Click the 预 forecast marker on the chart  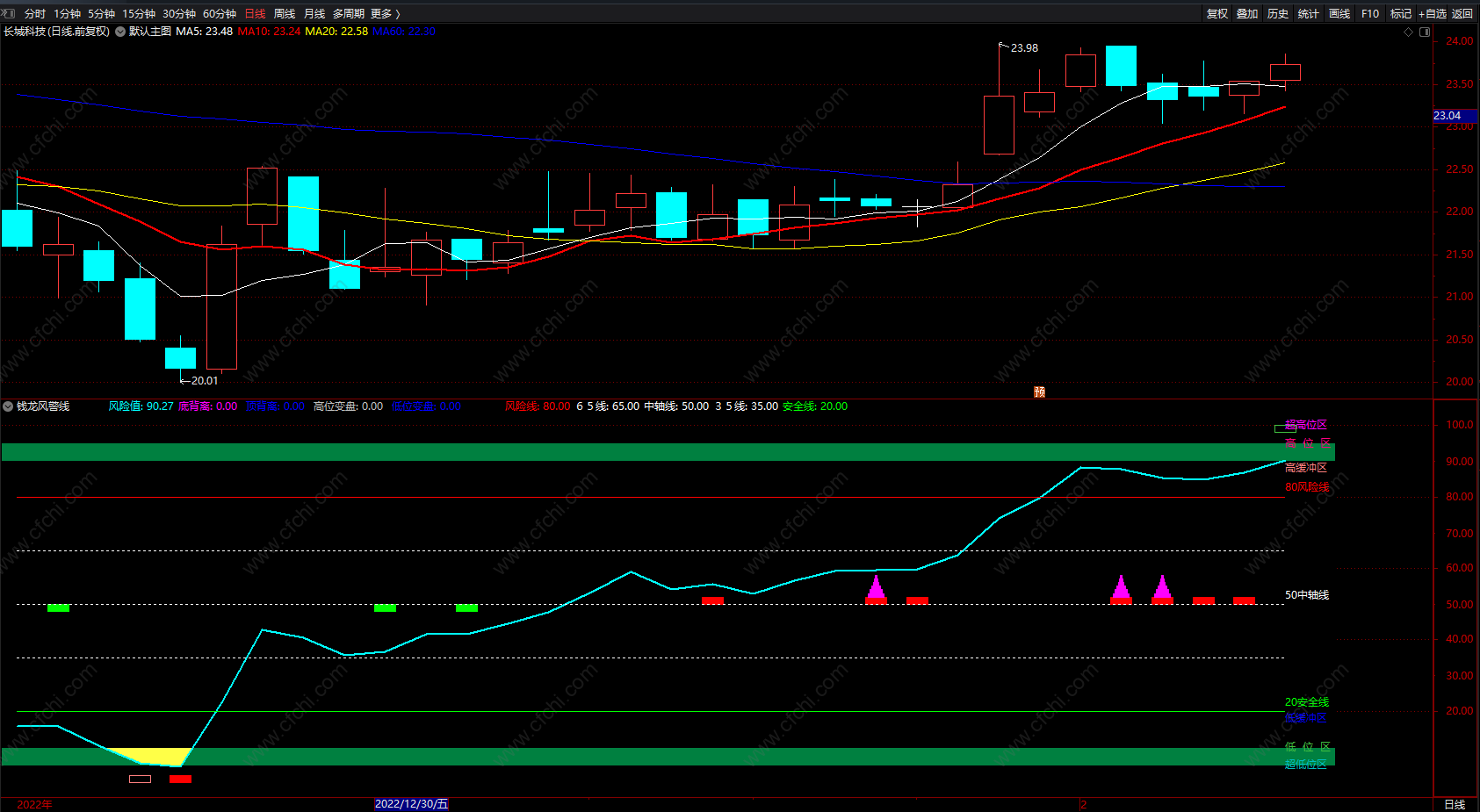[x=1039, y=392]
